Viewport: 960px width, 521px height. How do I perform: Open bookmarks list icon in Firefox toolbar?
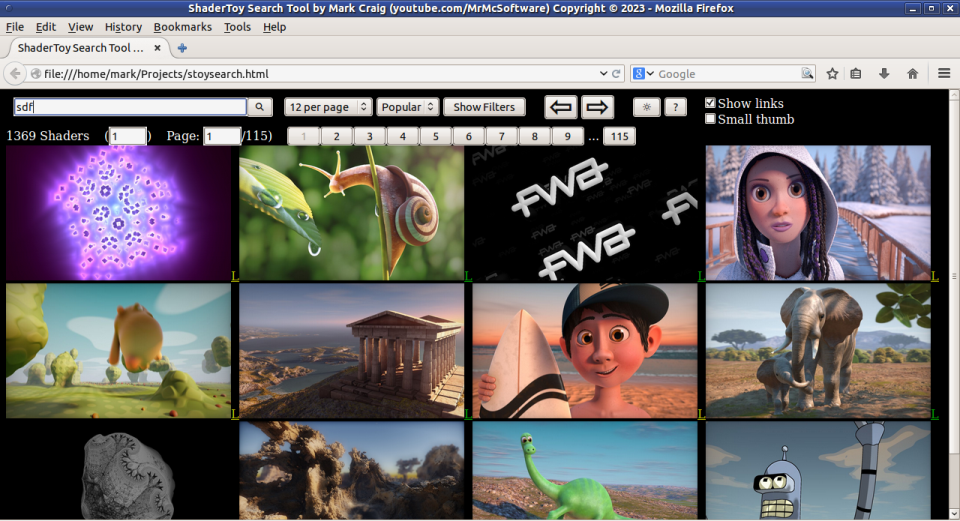[x=856, y=73]
